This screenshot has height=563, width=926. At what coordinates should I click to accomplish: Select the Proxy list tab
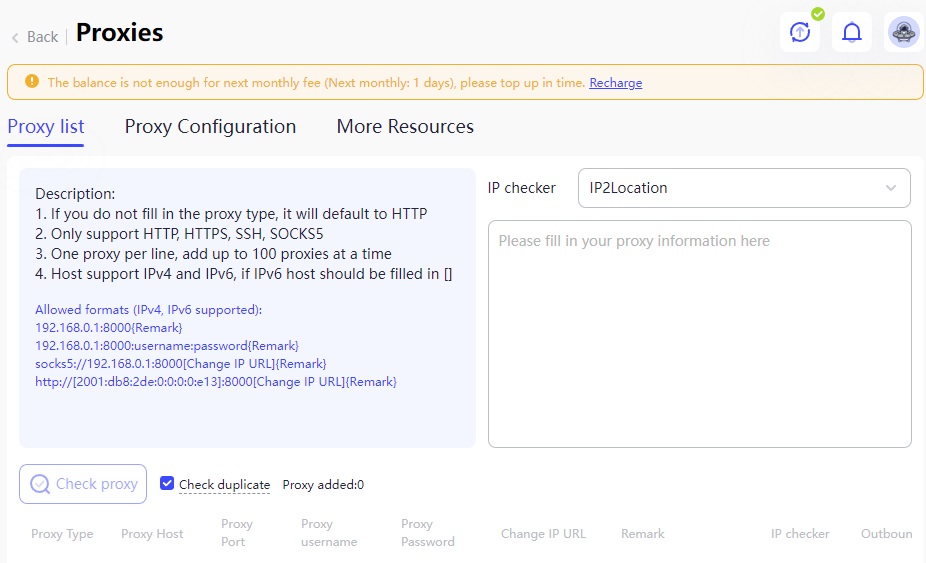(45, 126)
